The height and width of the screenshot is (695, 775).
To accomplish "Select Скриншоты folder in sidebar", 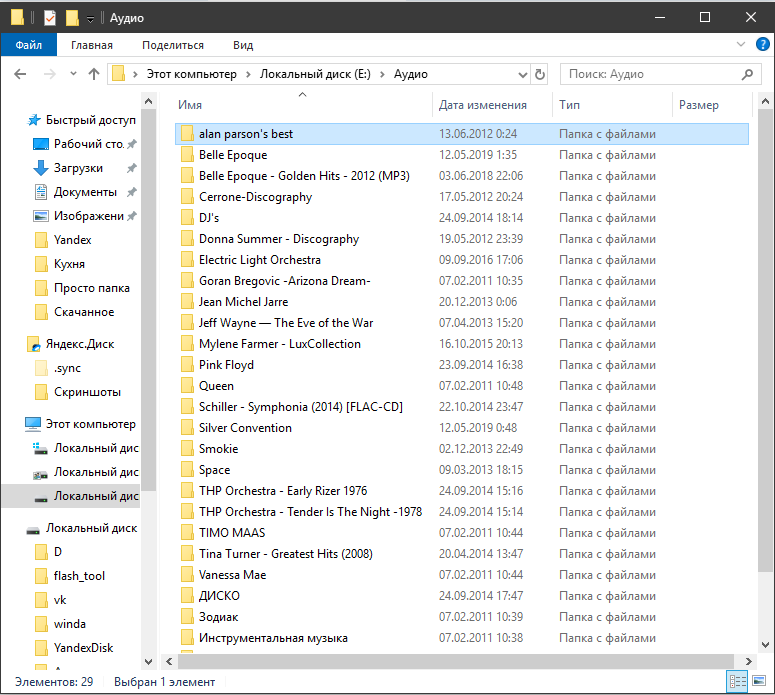I will click(87, 392).
